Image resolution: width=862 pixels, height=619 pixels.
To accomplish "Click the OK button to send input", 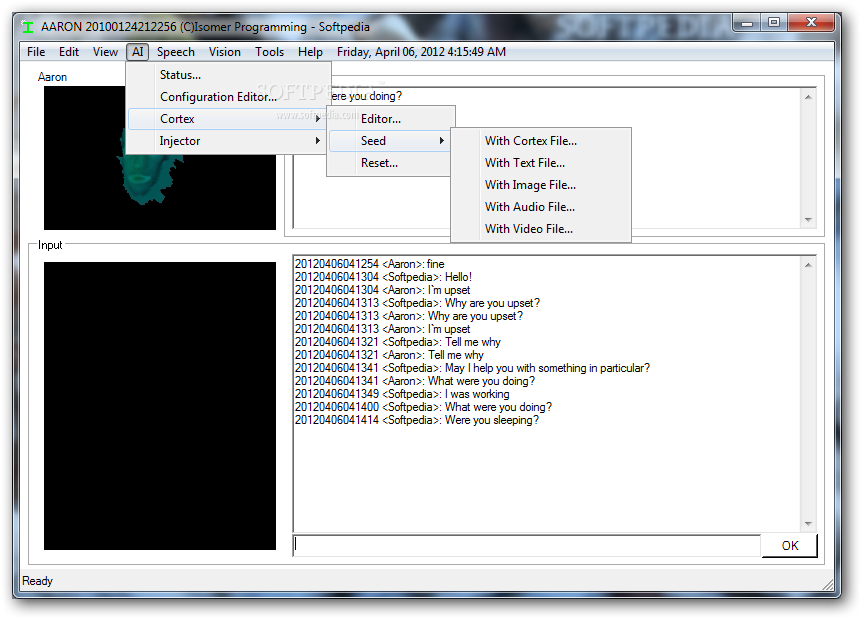I will 789,545.
